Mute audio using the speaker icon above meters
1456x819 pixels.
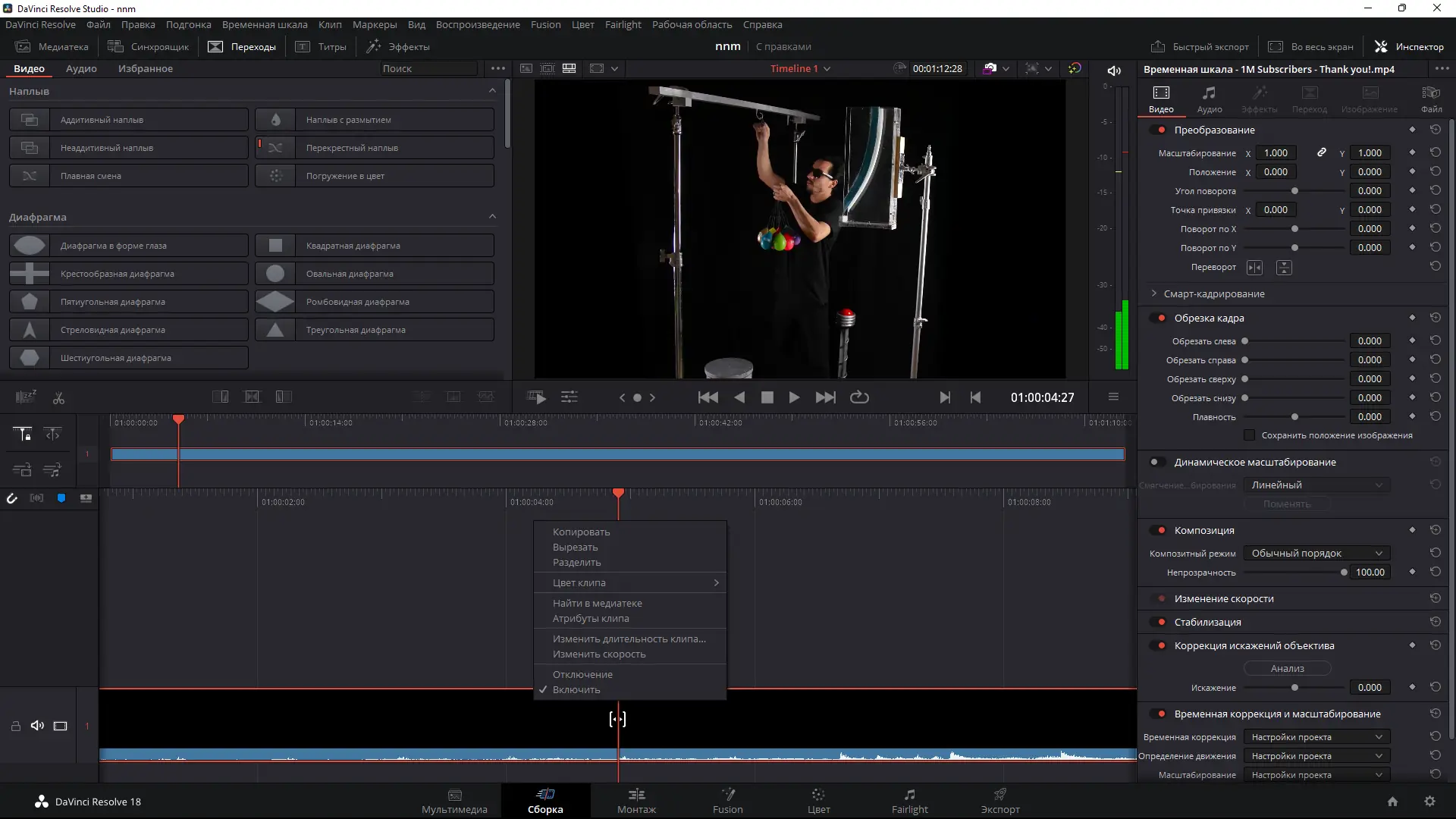coord(1114,71)
